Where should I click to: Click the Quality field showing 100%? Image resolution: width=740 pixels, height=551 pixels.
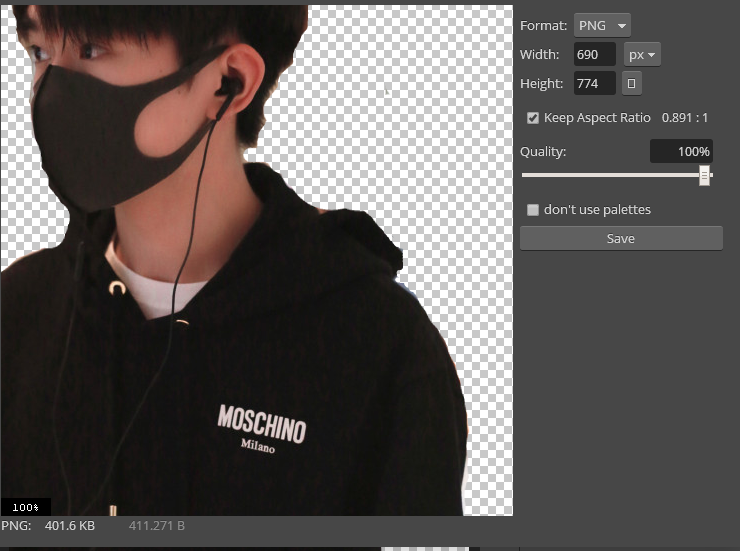pyautogui.click(x=681, y=151)
